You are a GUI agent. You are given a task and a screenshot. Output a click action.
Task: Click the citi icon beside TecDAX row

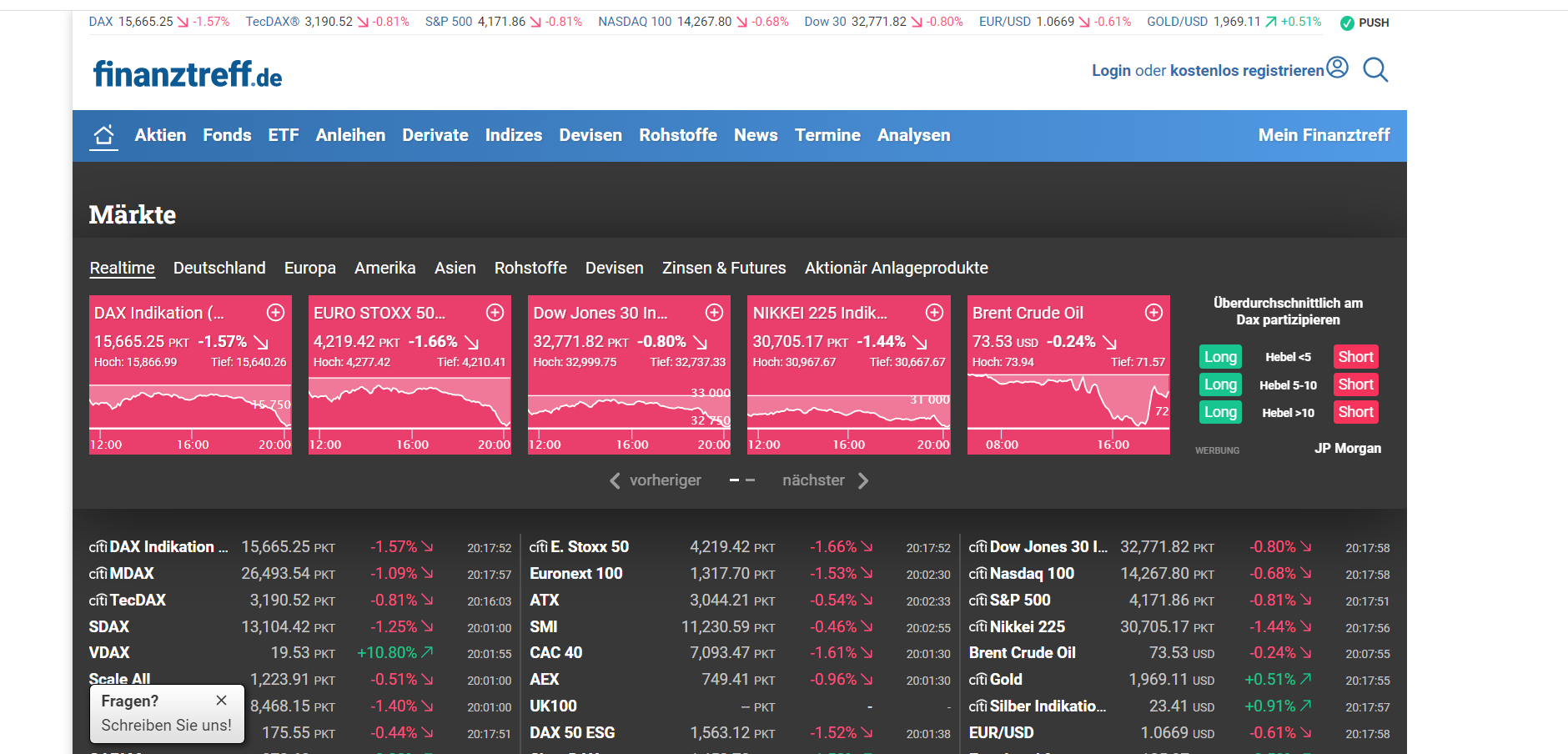click(98, 601)
